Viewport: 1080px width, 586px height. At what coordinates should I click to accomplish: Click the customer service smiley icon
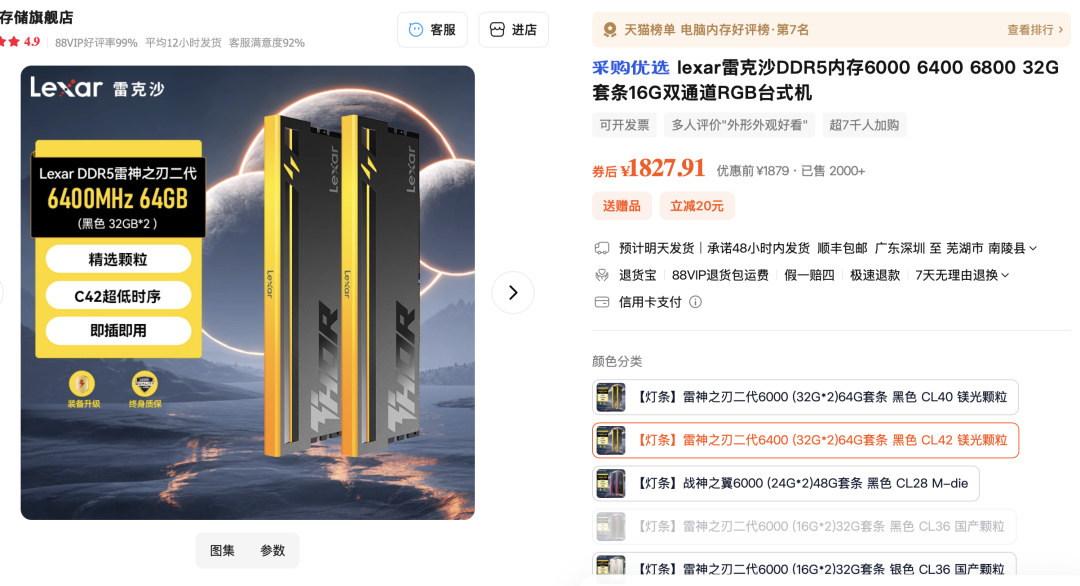(416, 30)
